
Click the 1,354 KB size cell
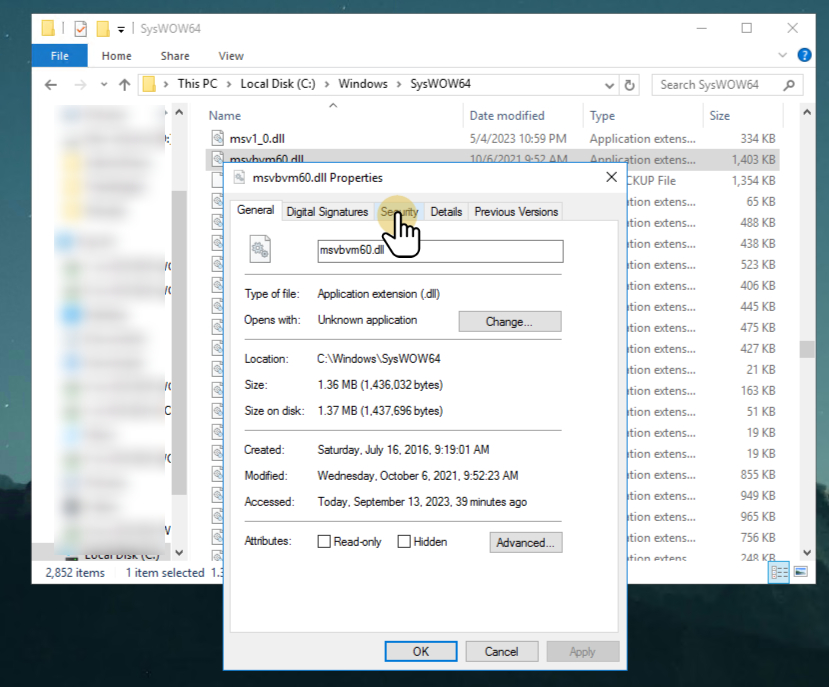click(x=753, y=181)
